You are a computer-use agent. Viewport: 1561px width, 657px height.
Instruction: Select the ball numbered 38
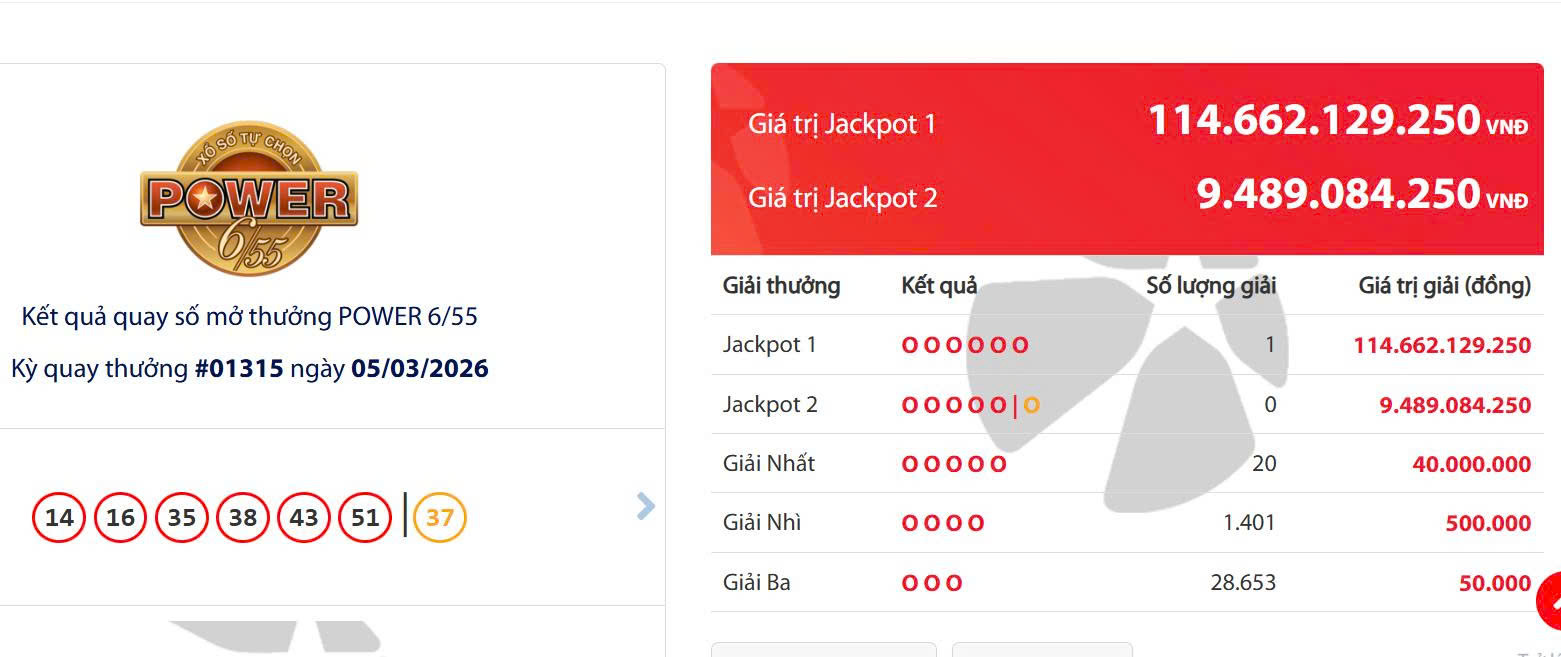click(x=242, y=517)
